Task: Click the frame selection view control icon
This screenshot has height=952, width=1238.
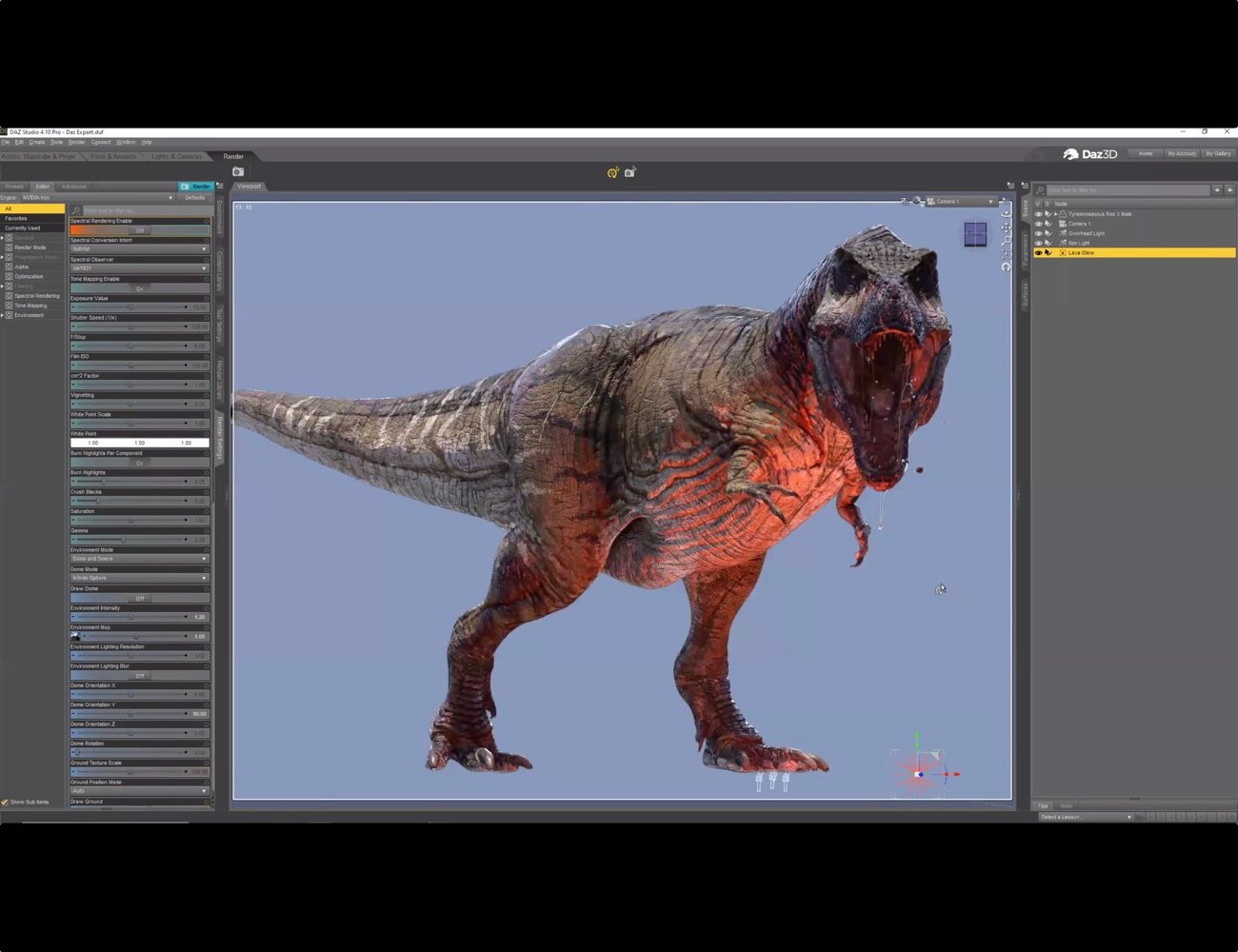Action: click(x=1006, y=254)
